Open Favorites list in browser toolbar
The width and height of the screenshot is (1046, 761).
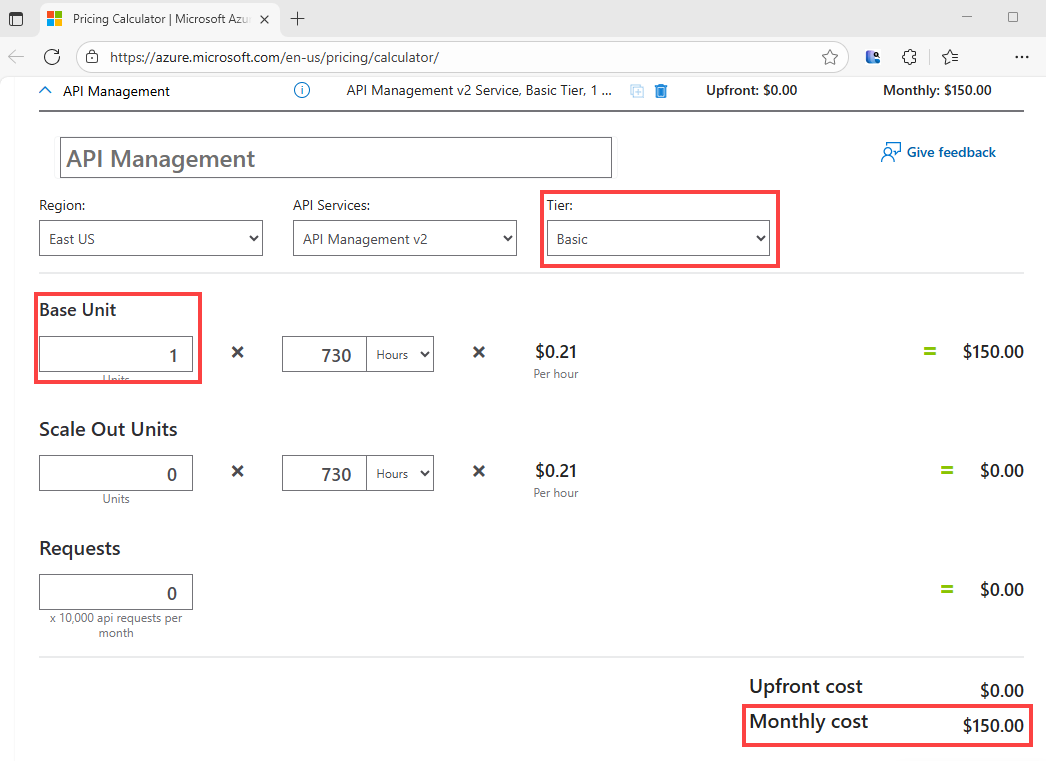click(948, 57)
